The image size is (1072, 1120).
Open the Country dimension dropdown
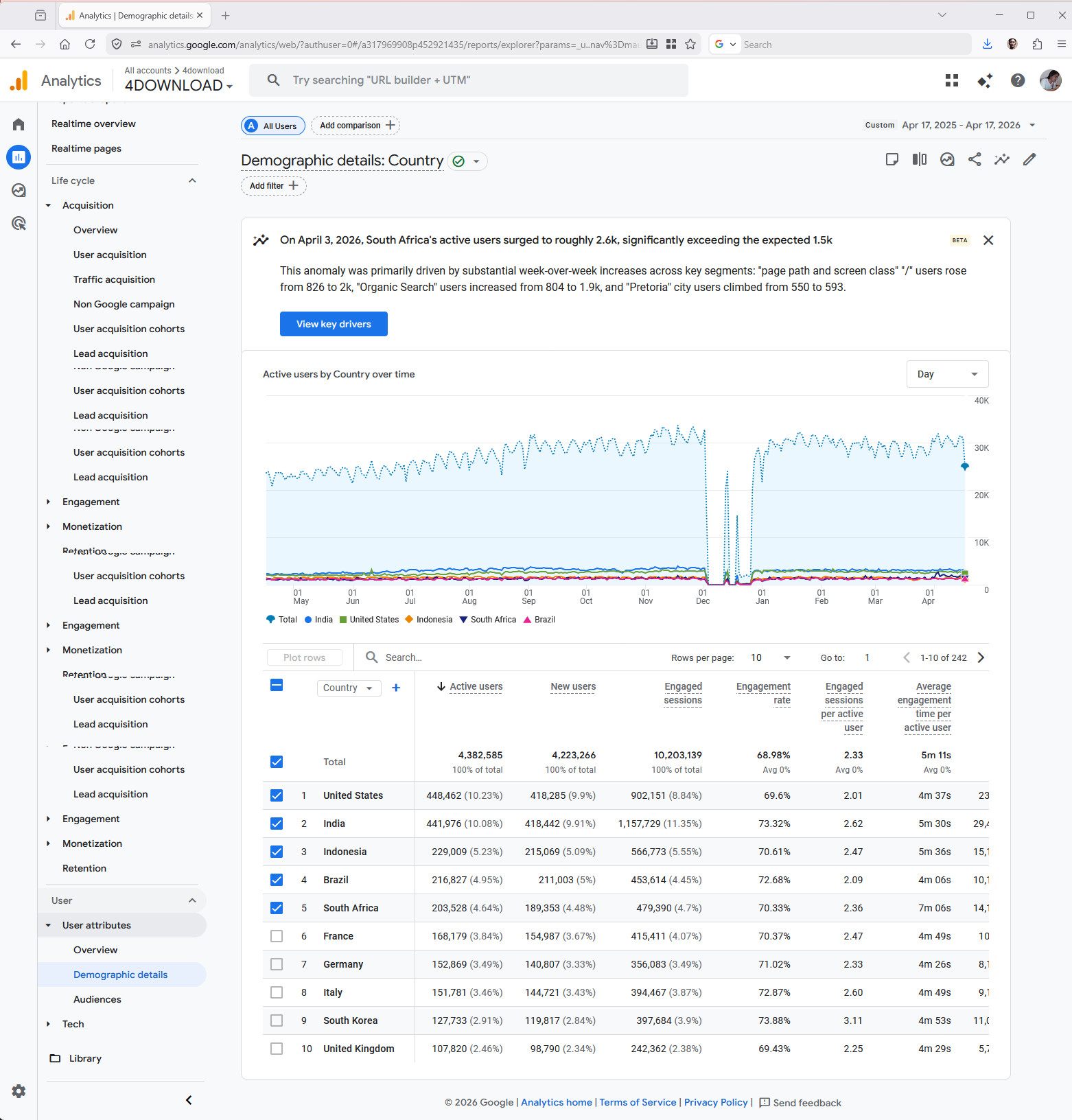[x=349, y=688]
